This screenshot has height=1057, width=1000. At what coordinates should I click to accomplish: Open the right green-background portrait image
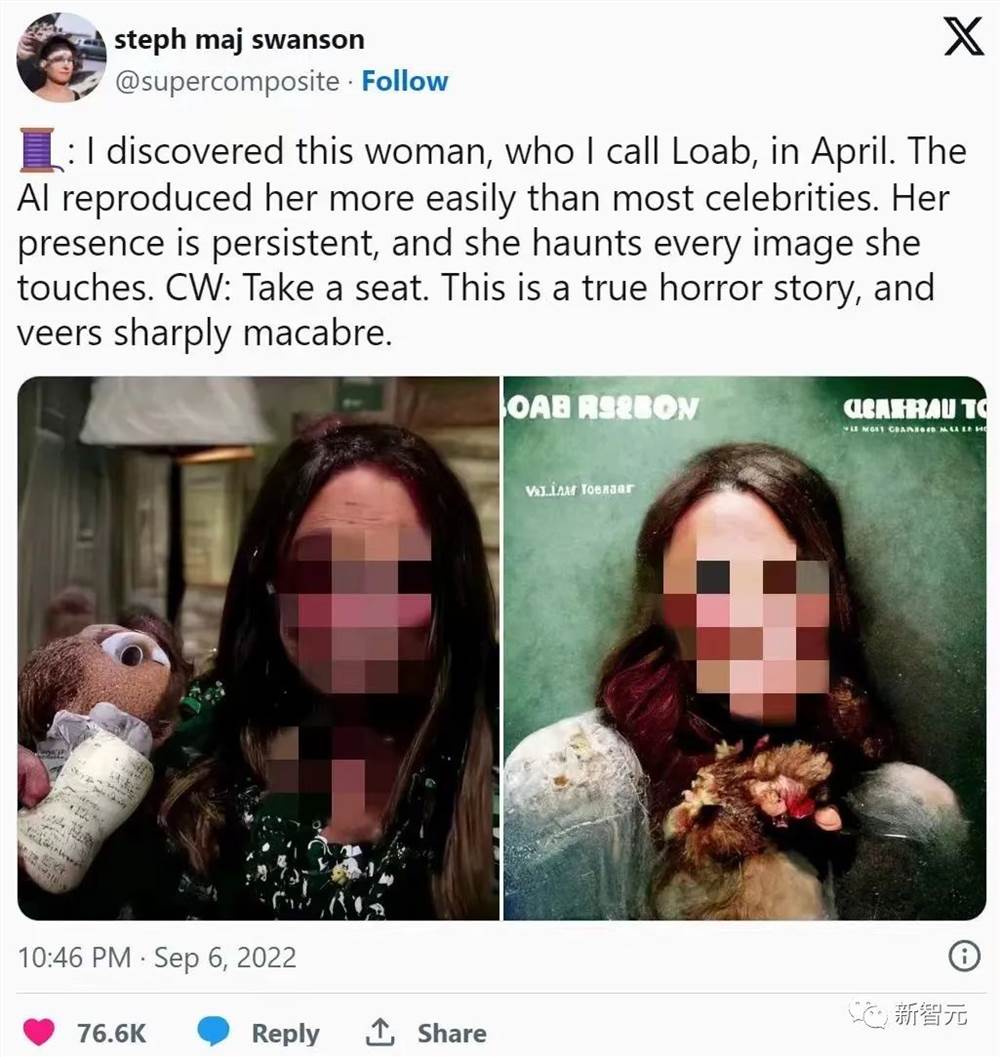pyautogui.click(x=745, y=648)
